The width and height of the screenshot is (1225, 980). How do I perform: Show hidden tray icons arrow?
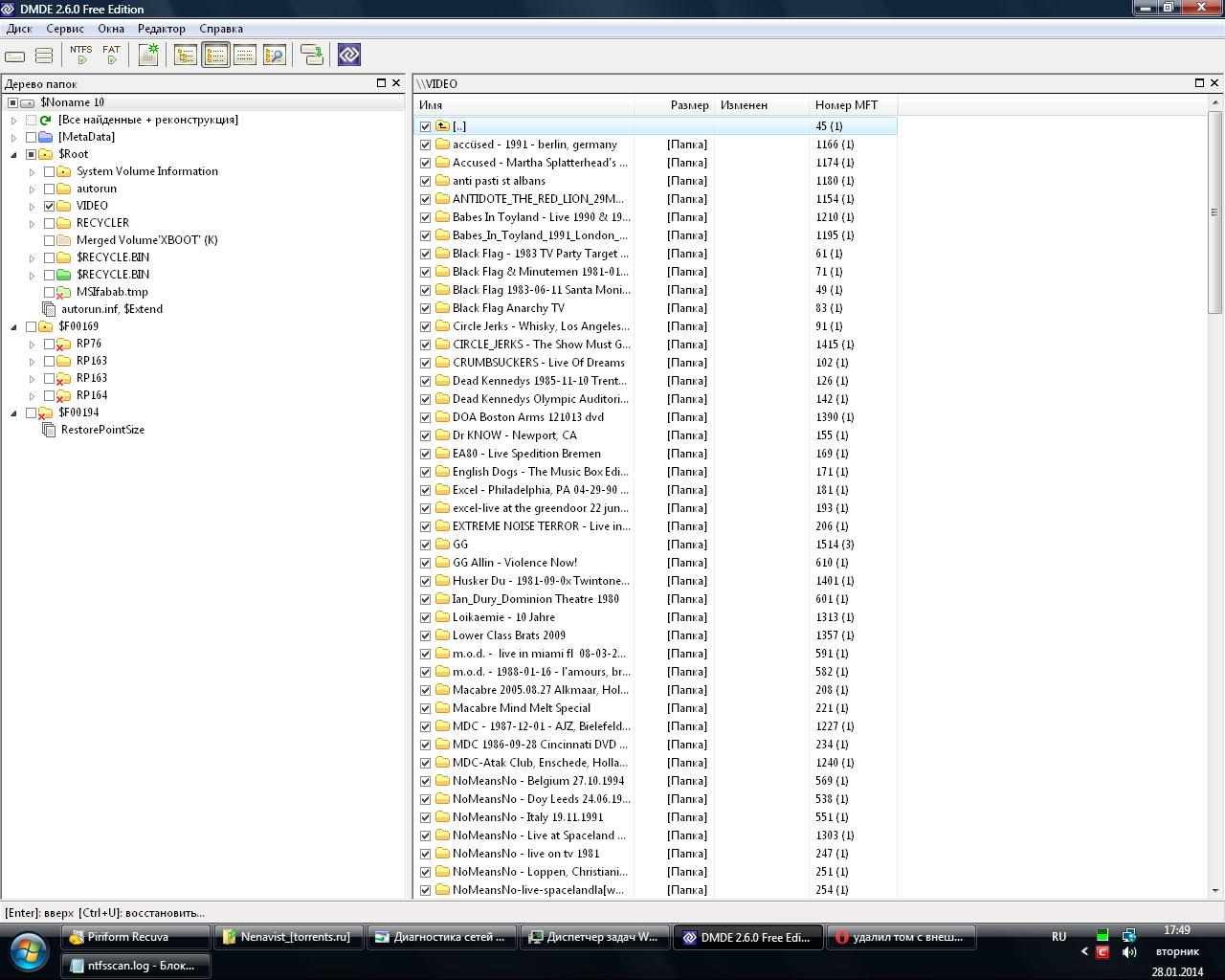click(1084, 952)
